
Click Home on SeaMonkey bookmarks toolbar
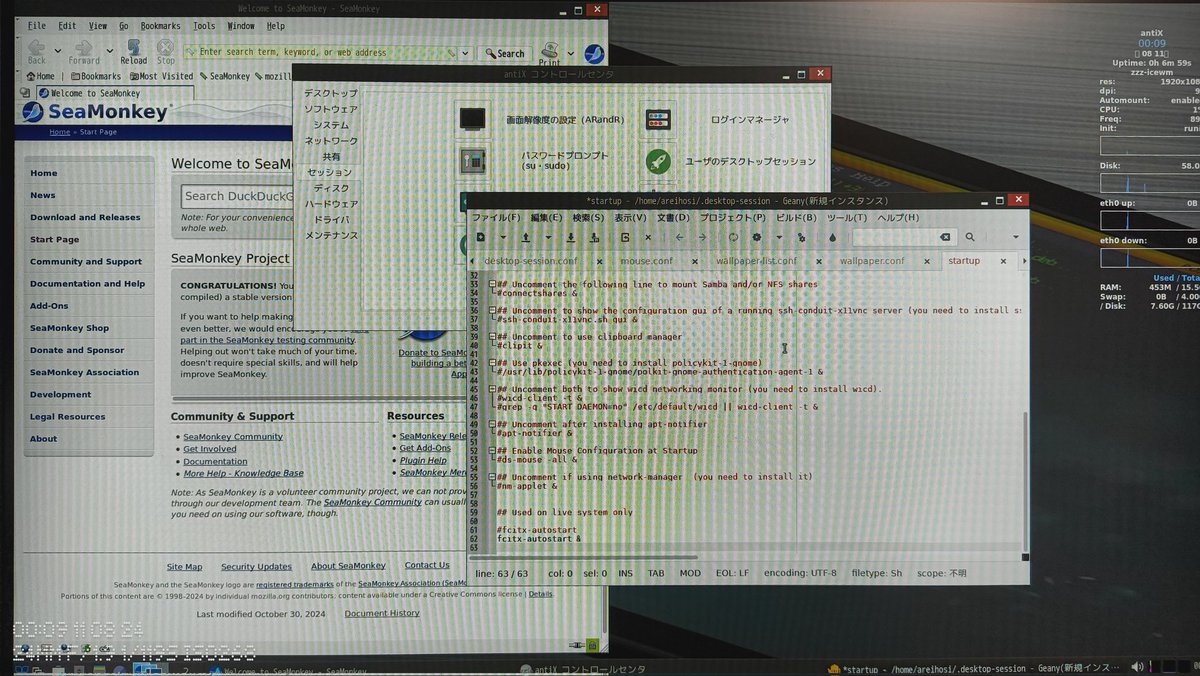(40, 76)
